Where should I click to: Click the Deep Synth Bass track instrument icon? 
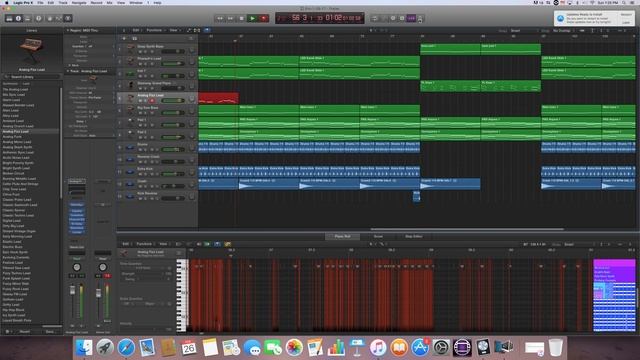coord(130,49)
